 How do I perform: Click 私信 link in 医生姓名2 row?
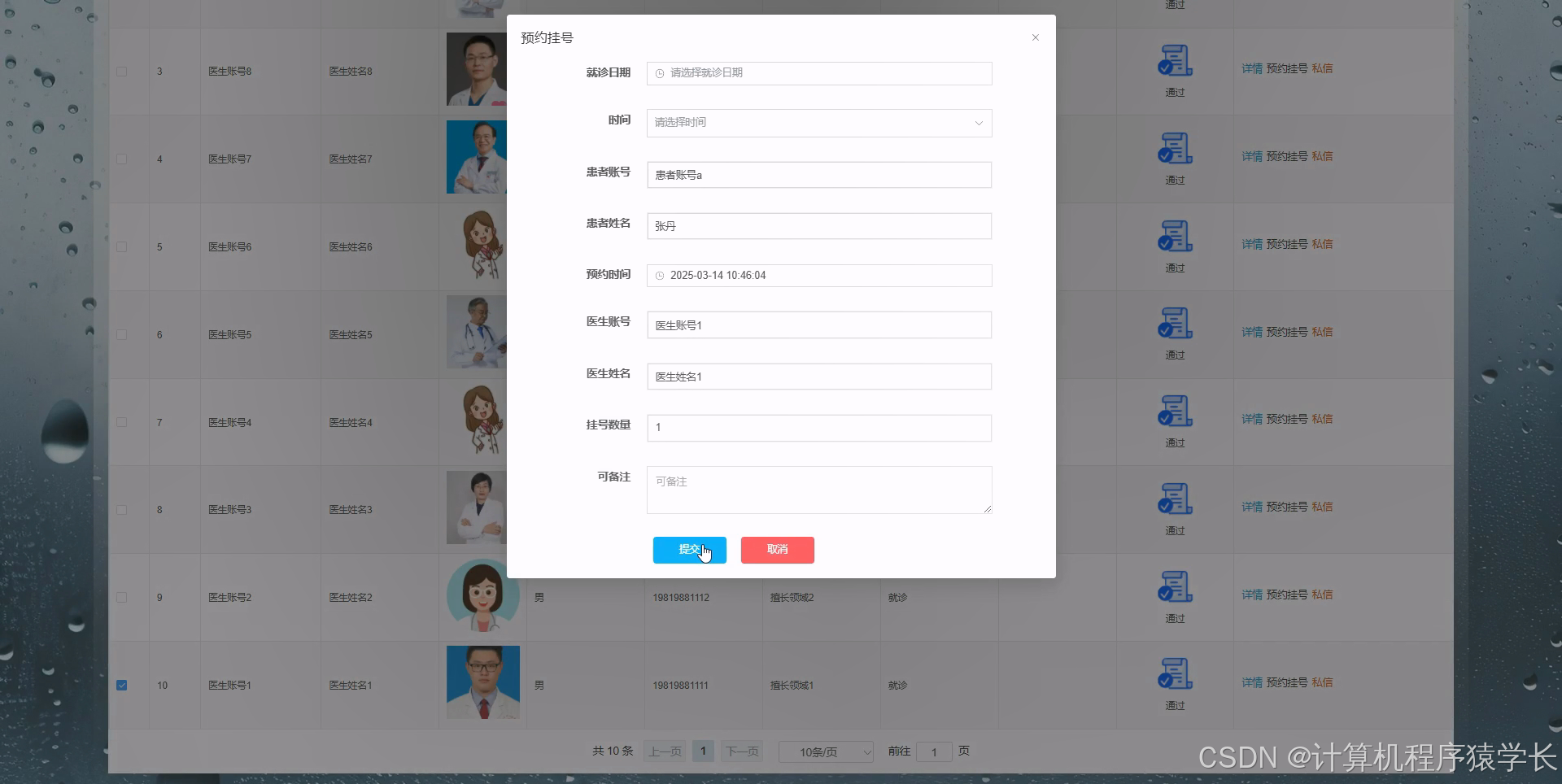click(x=1323, y=595)
